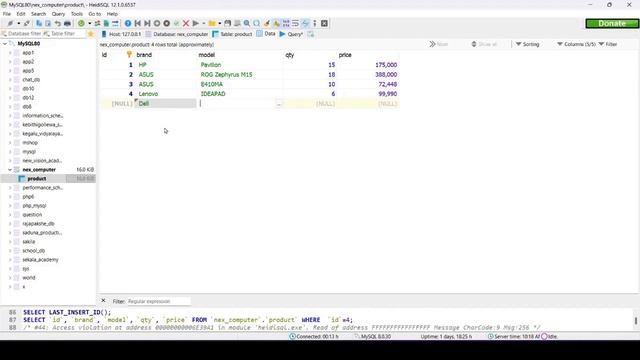Image resolution: width=640 pixels, height=360 pixels.
Task: Click the insert row toolbar icon
Action: 157,23
